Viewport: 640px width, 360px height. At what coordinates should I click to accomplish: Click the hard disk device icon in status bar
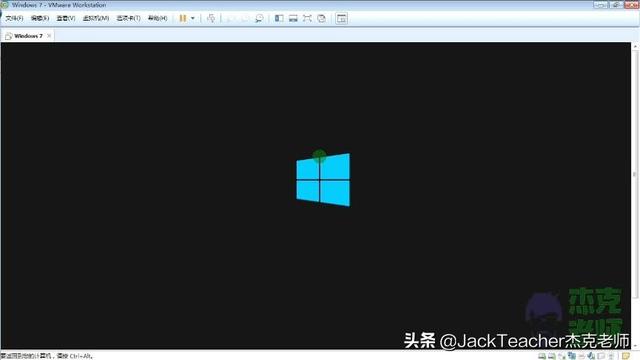[542, 356]
